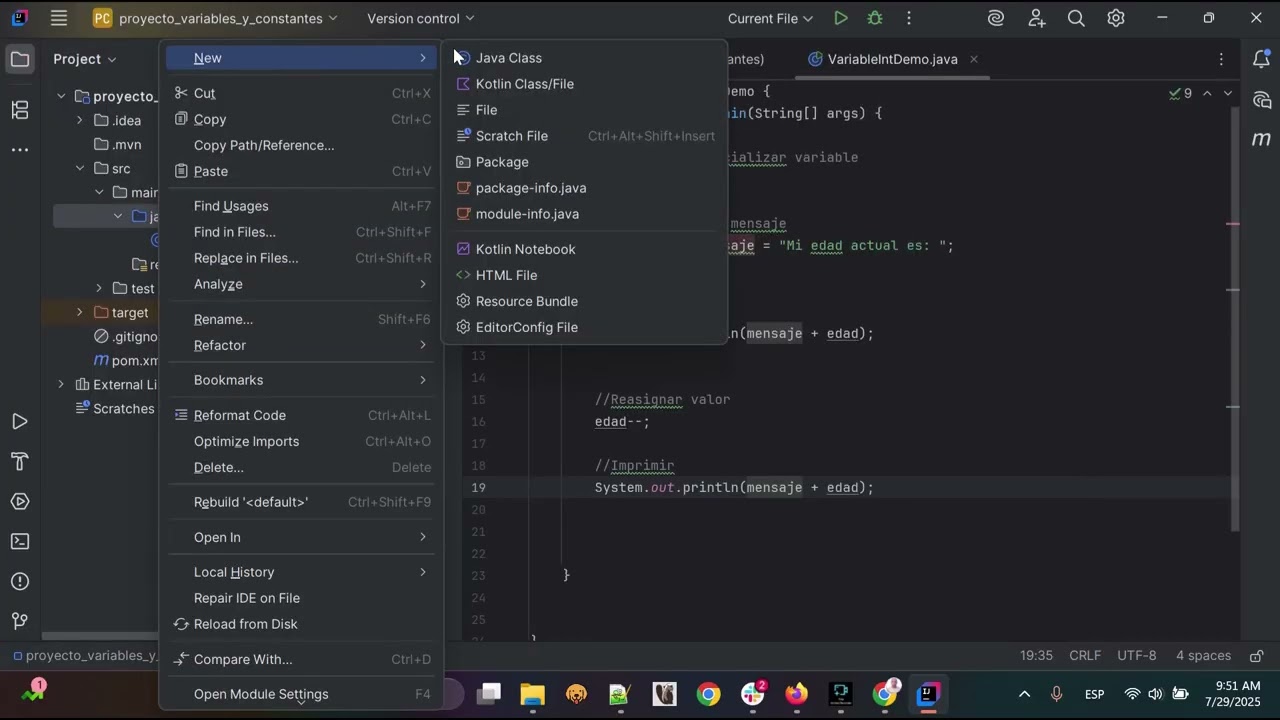The width and height of the screenshot is (1280, 720).
Task: Toggle the Project tool window folder icon
Action: [x=20, y=59]
